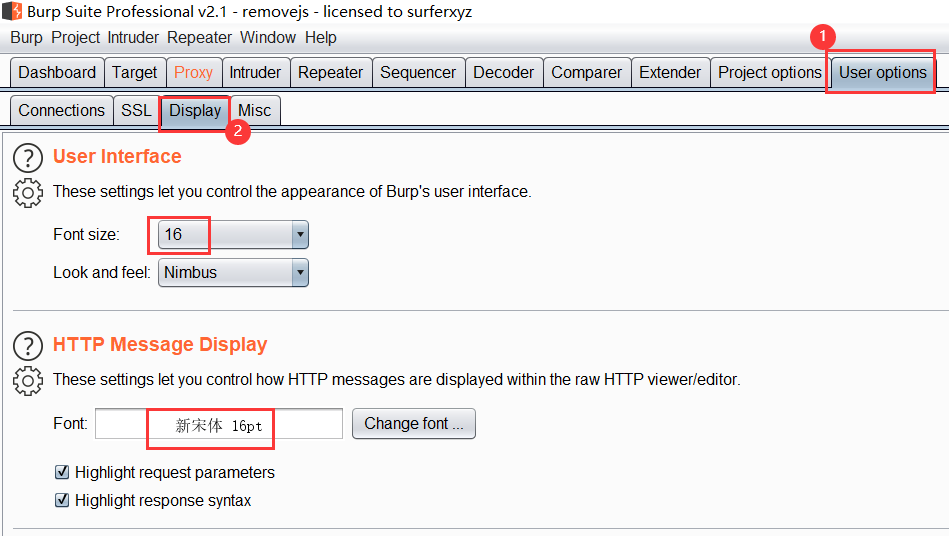
Task: Switch to the Extender tab
Action: (x=670, y=73)
